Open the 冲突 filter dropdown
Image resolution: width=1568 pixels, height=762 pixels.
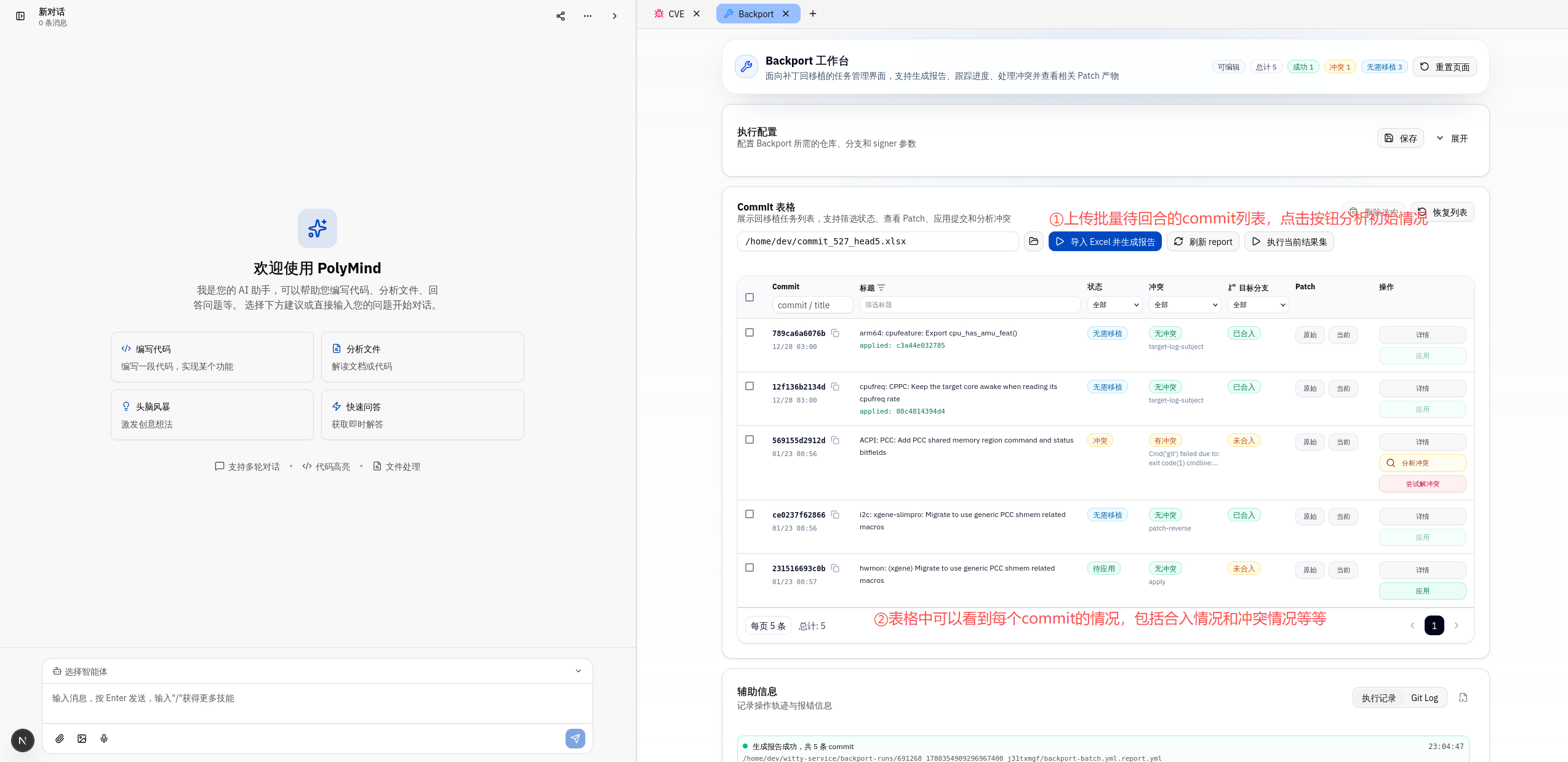[1185, 305]
